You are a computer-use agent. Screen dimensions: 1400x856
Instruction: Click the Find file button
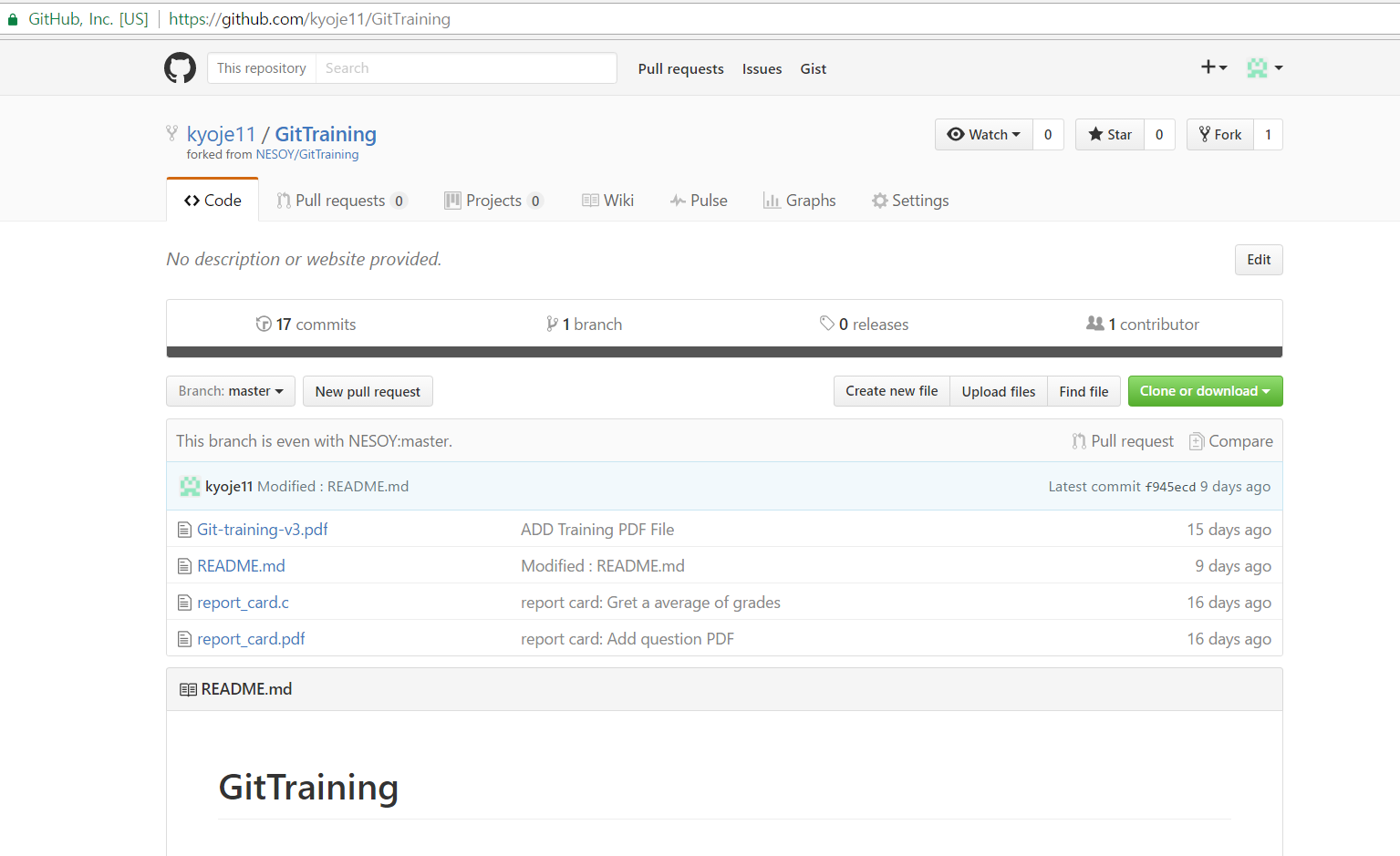(x=1084, y=391)
